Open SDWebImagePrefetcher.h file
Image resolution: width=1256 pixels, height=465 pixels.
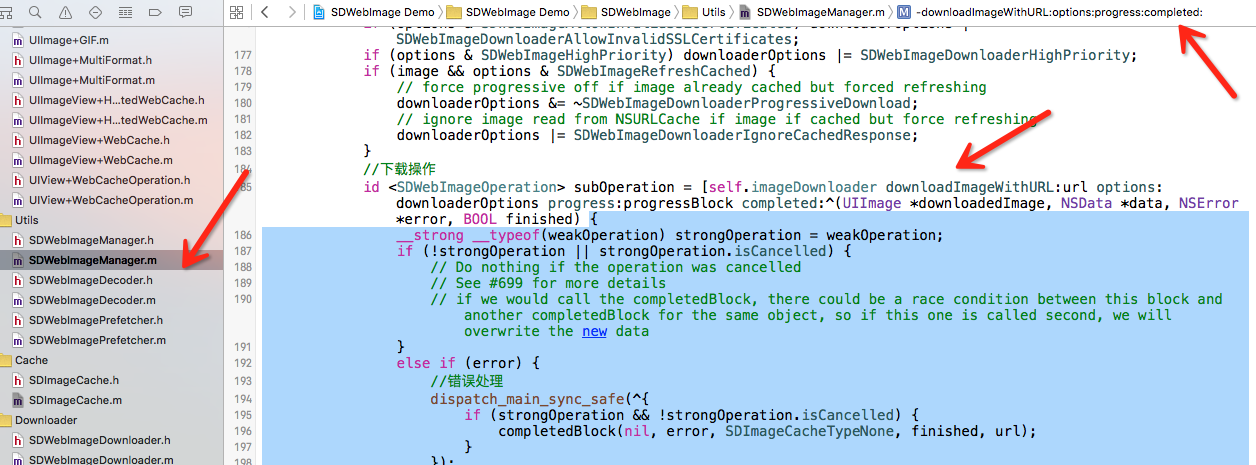click(96, 320)
